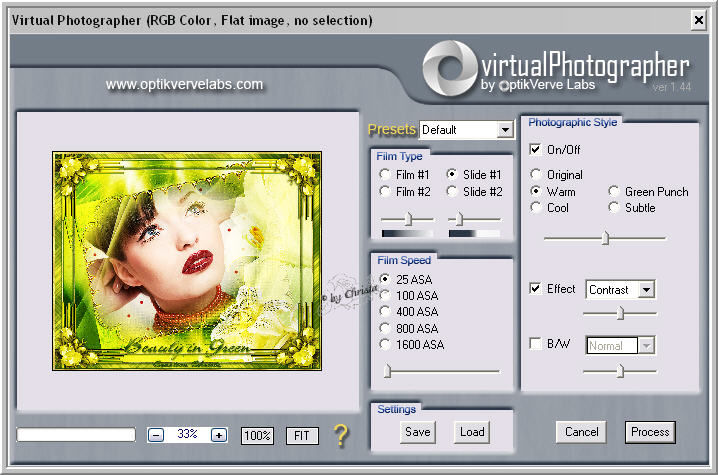Select Slide #1 film type
Screen dimensions: 718x475
coord(451,175)
